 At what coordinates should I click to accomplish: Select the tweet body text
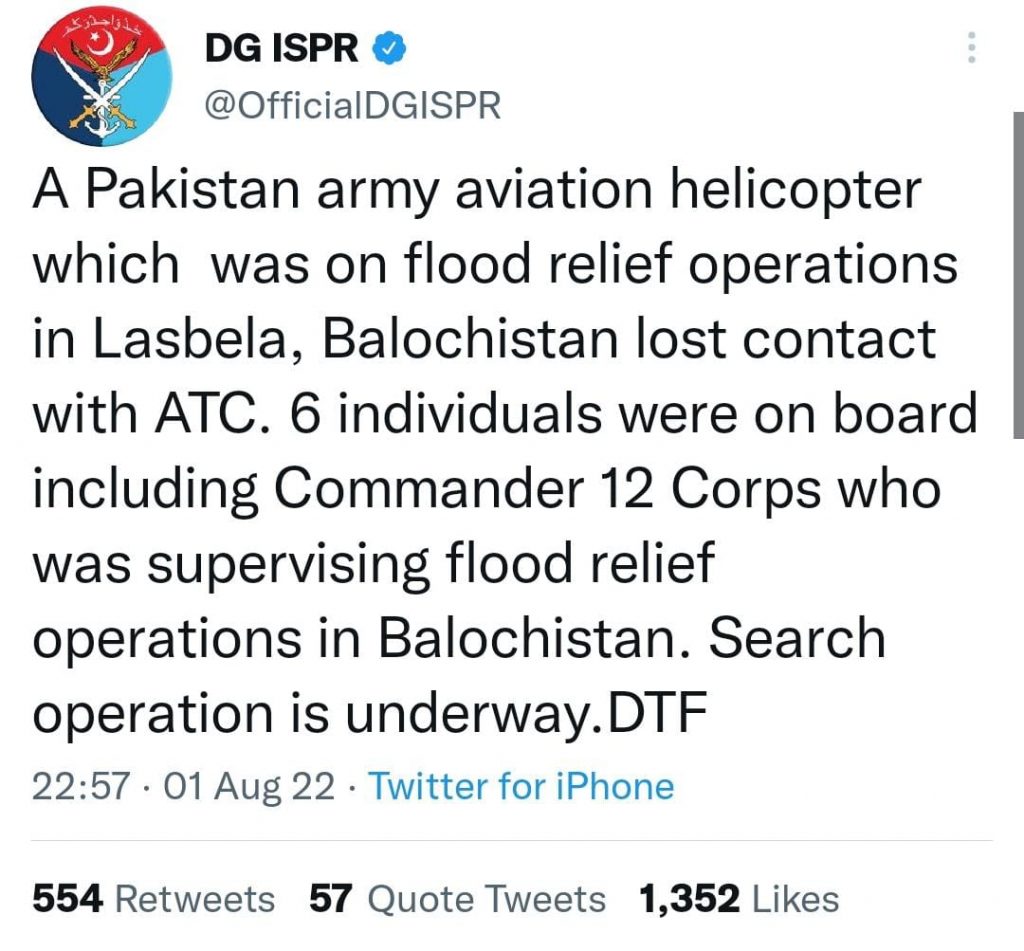(500, 450)
